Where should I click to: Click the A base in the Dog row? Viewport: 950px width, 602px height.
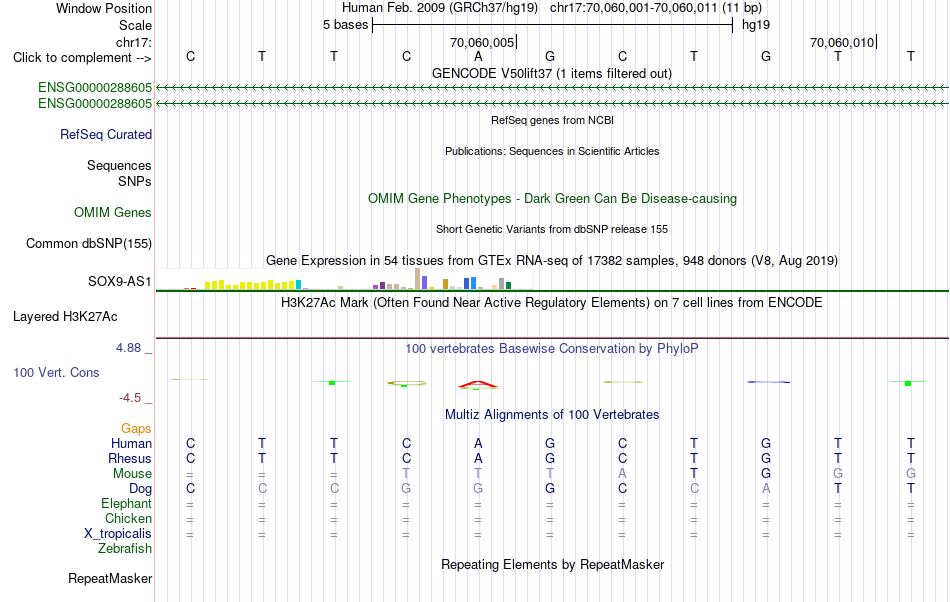click(x=766, y=488)
